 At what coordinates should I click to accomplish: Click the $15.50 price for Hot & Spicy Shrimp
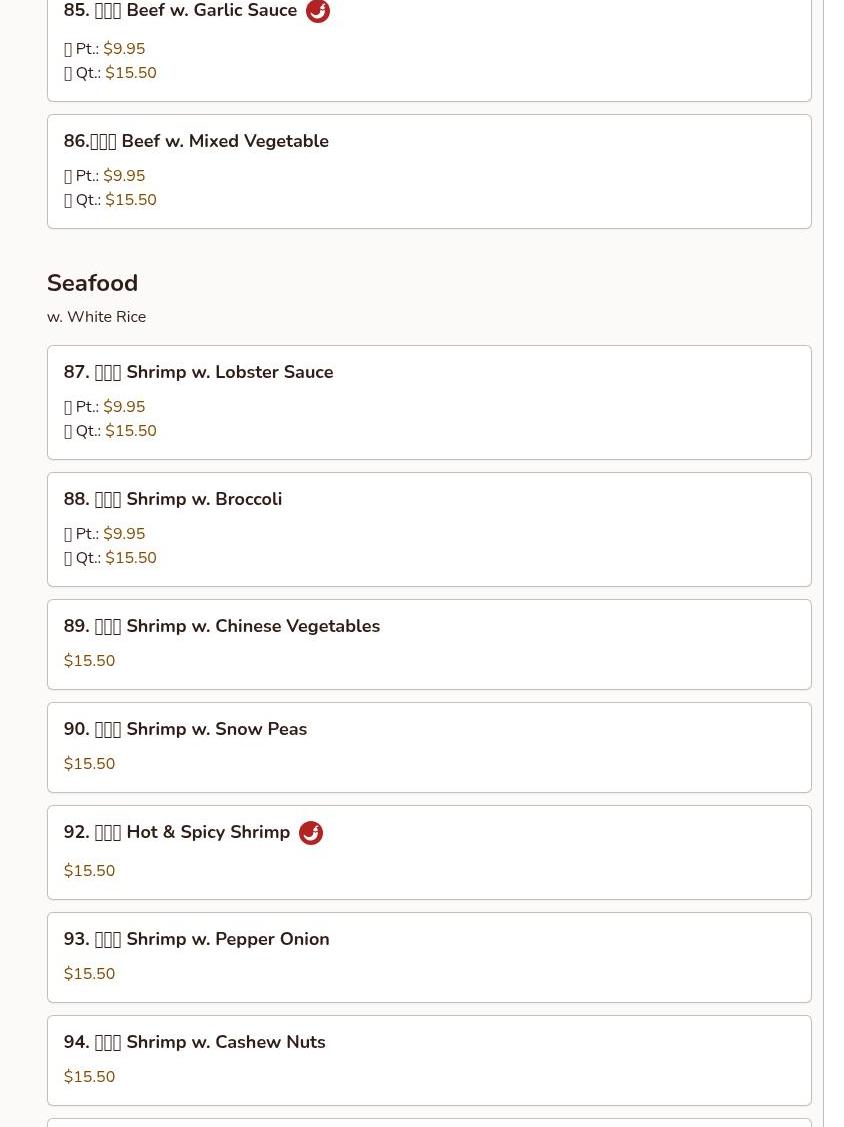90,871
